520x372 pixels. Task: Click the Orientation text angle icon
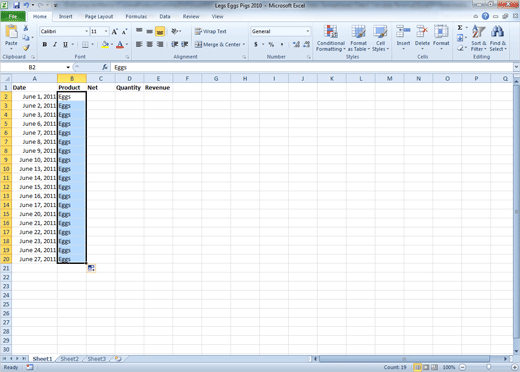[174, 31]
